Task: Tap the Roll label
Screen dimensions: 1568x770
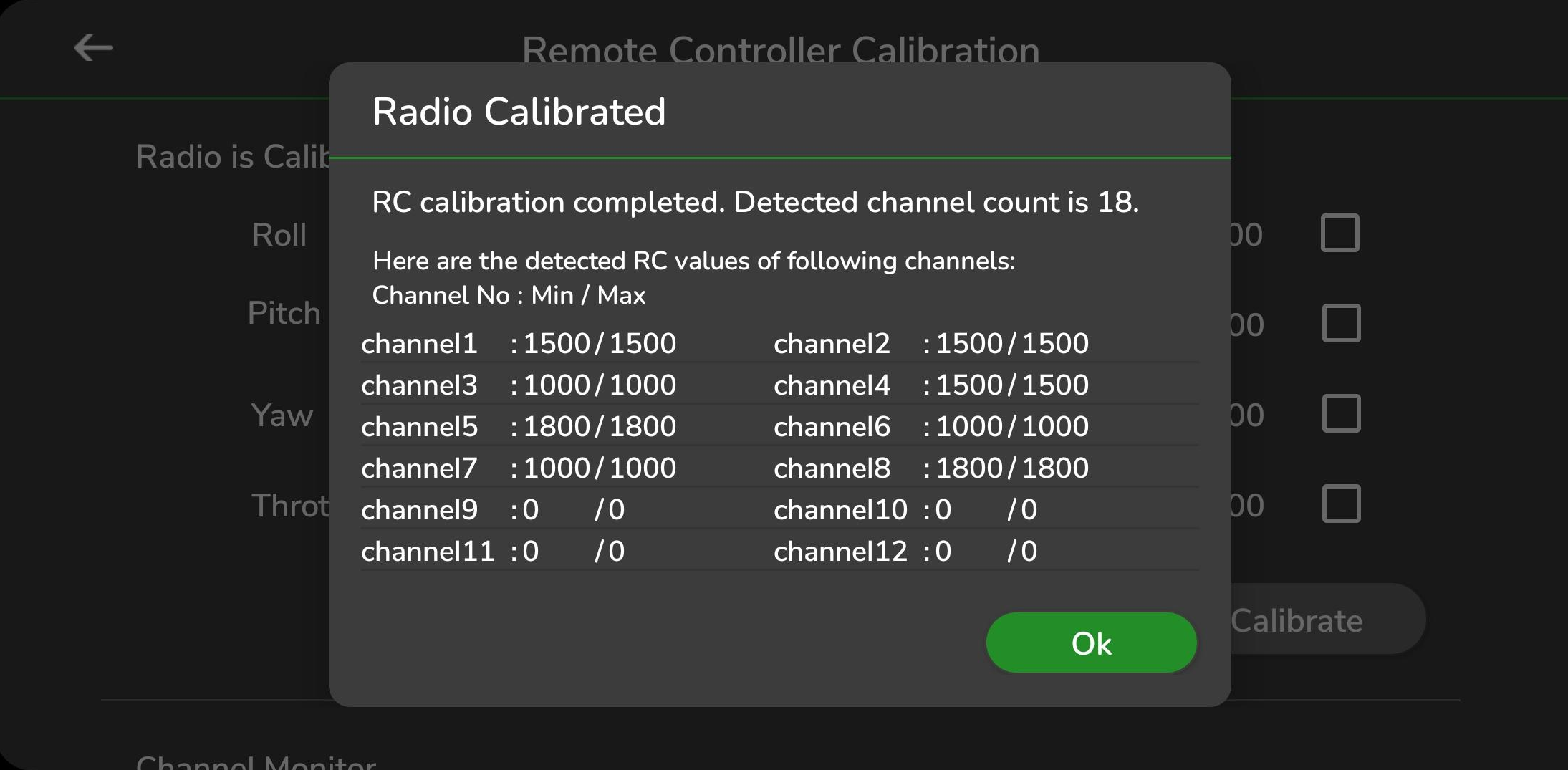Action: (x=279, y=235)
